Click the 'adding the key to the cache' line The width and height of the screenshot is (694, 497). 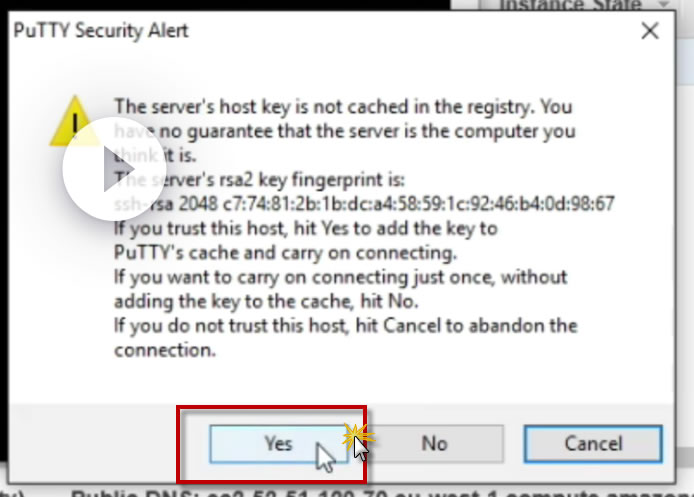[266, 301]
